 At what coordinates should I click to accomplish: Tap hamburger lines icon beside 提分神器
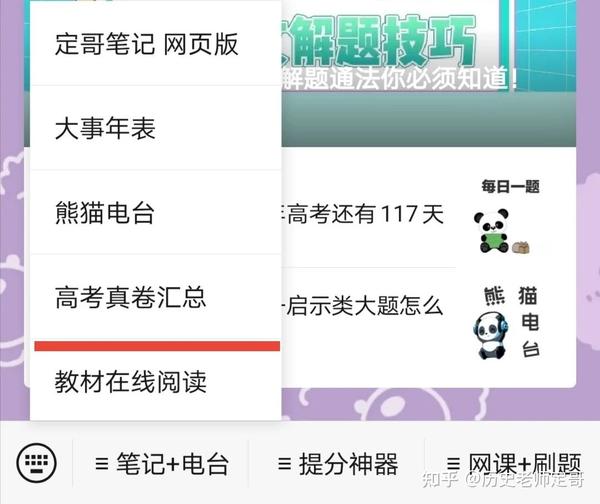pyautogui.click(x=285, y=464)
